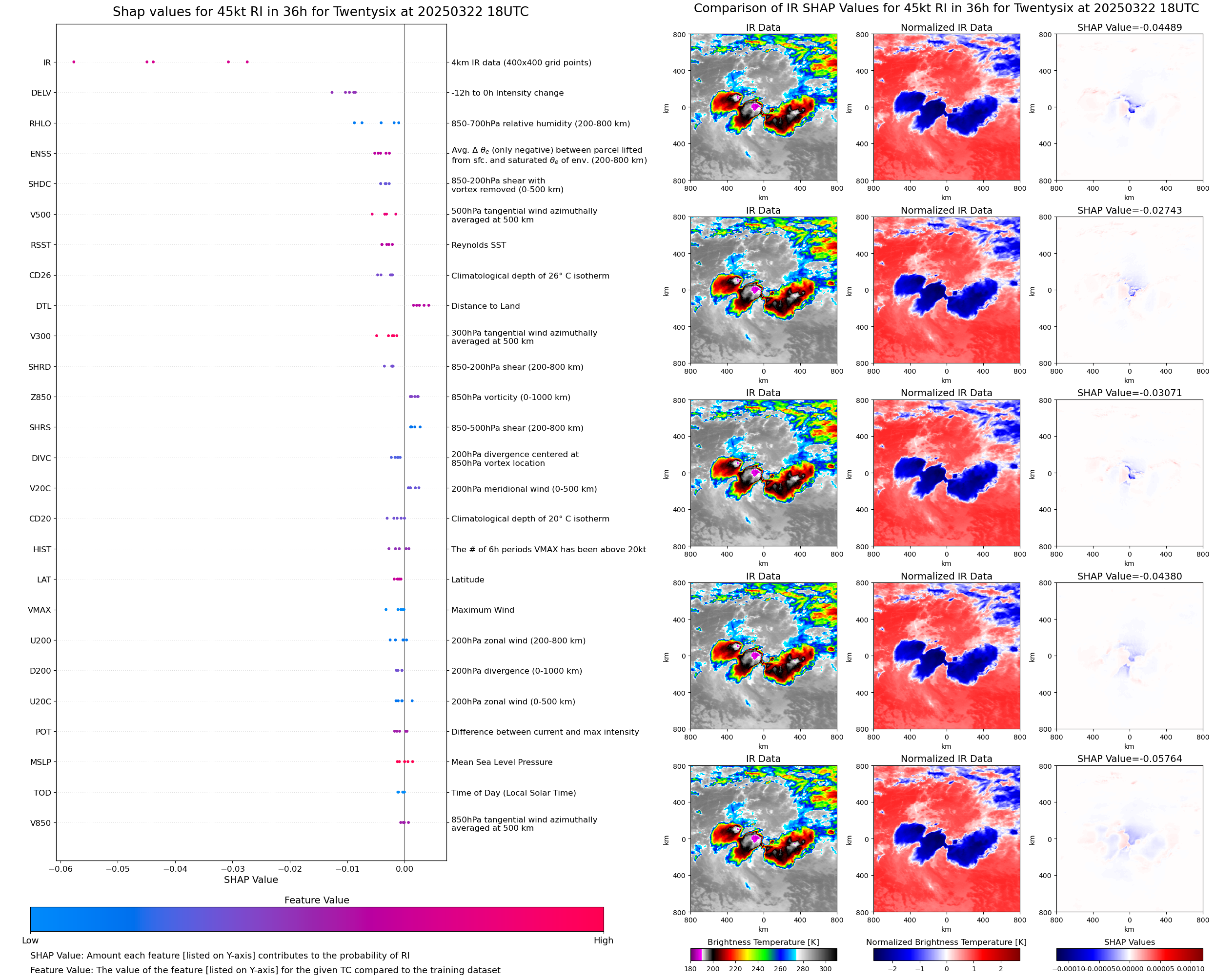Click the bottom-row IR Data image

[763, 839]
